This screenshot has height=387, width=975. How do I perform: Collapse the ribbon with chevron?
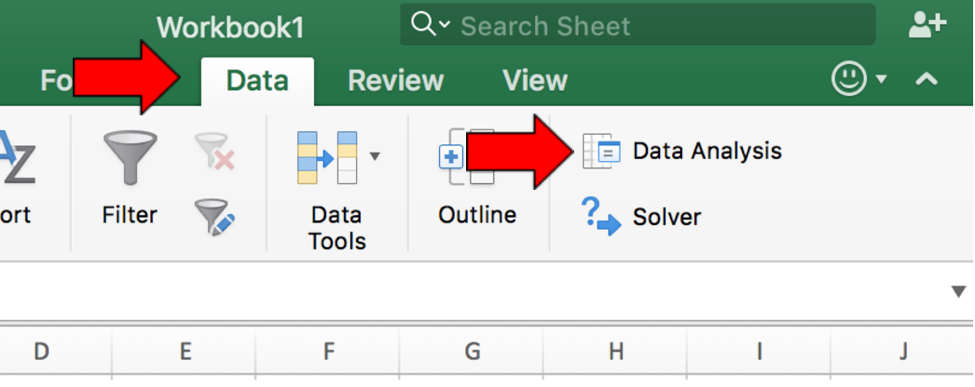[926, 80]
